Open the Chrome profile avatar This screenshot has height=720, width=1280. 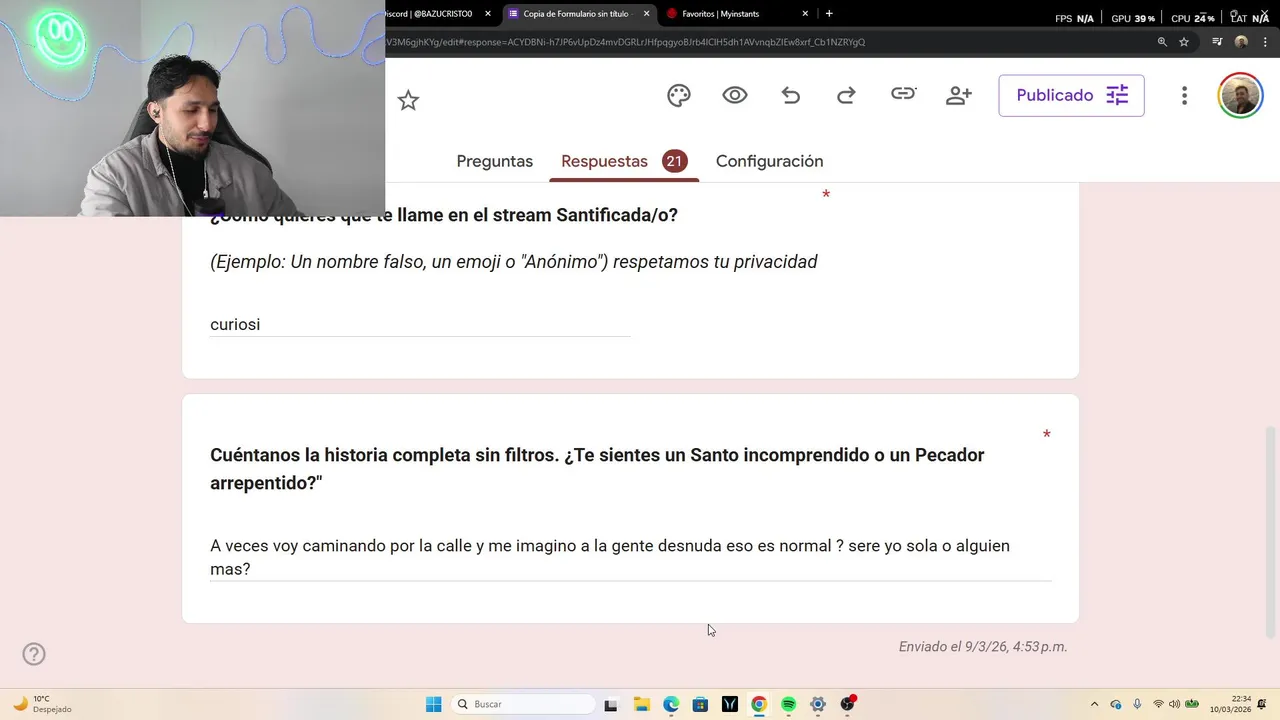point(1241,42)
